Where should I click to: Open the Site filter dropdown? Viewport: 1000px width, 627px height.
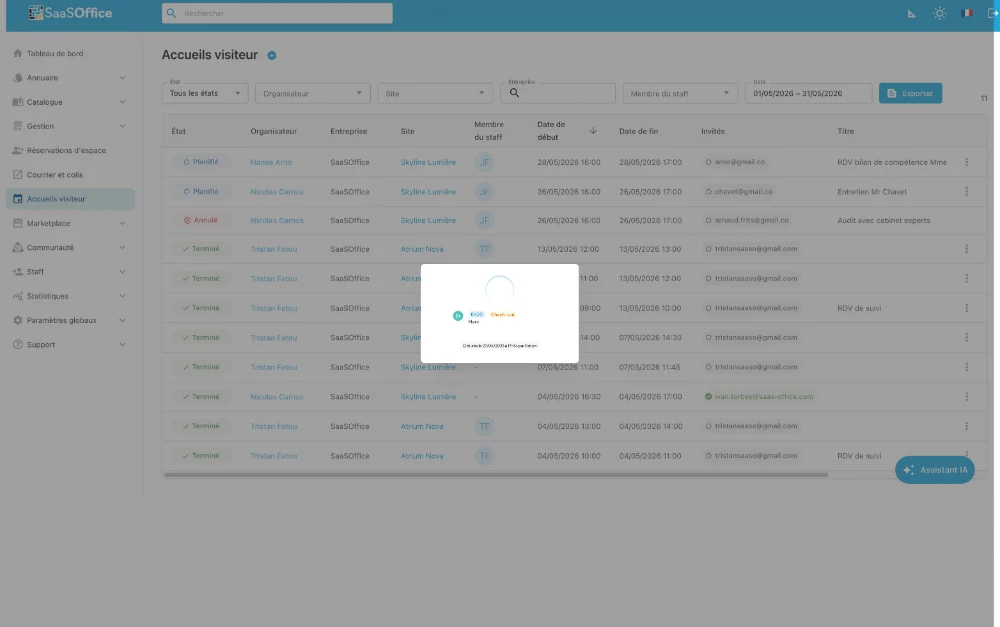(435, 93)
